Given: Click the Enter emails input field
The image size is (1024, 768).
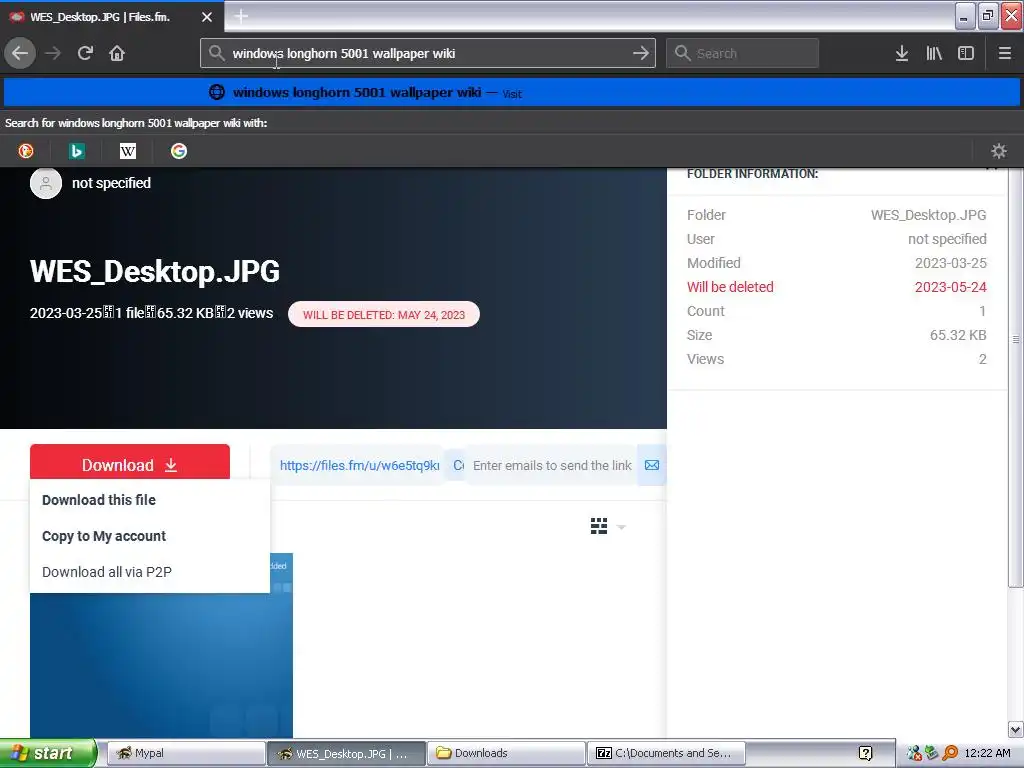Looking at the screenshot, I should 552,465.
